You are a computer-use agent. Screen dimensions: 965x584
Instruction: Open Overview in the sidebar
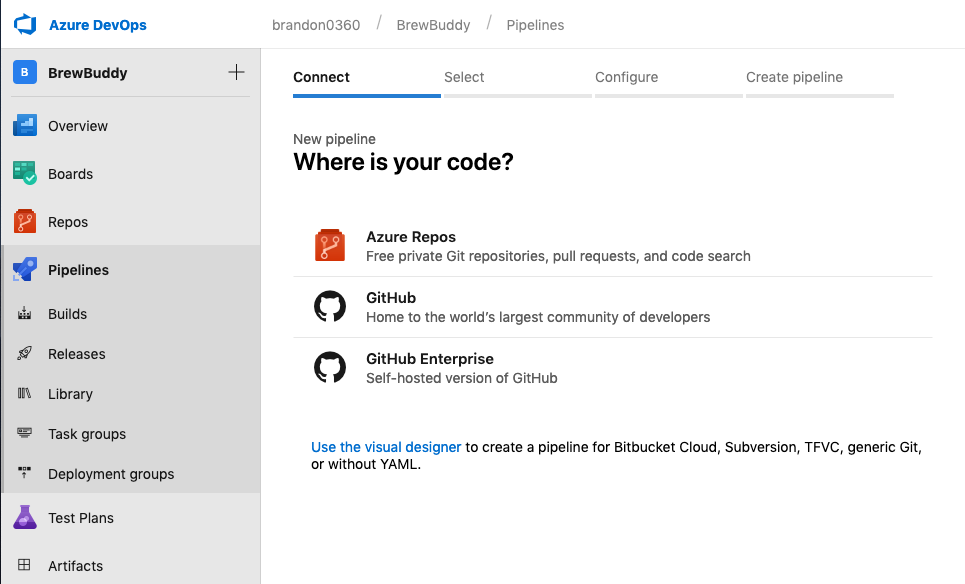click(x=78, y=126)
